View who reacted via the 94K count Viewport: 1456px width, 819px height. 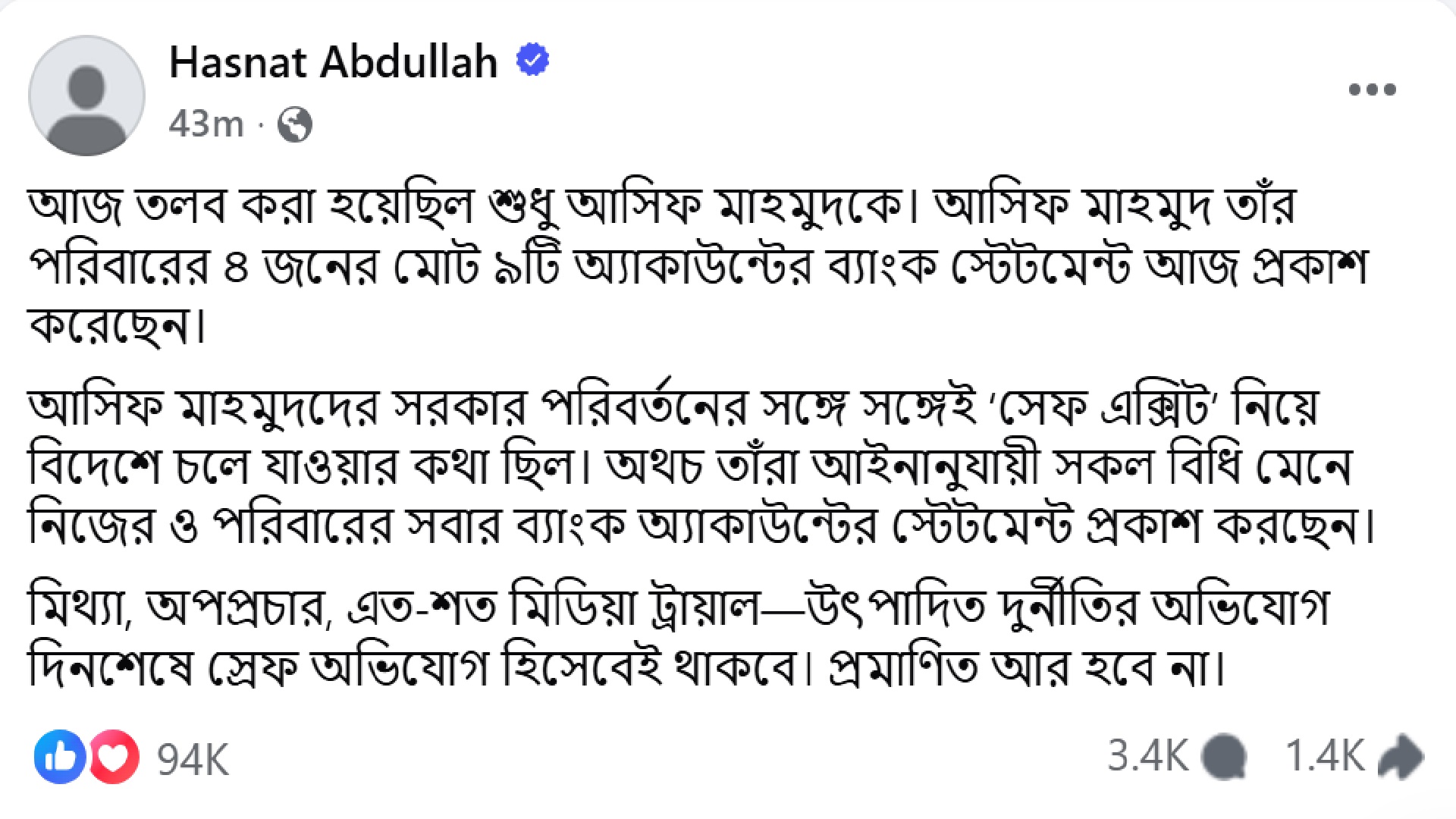click(193, 758)
